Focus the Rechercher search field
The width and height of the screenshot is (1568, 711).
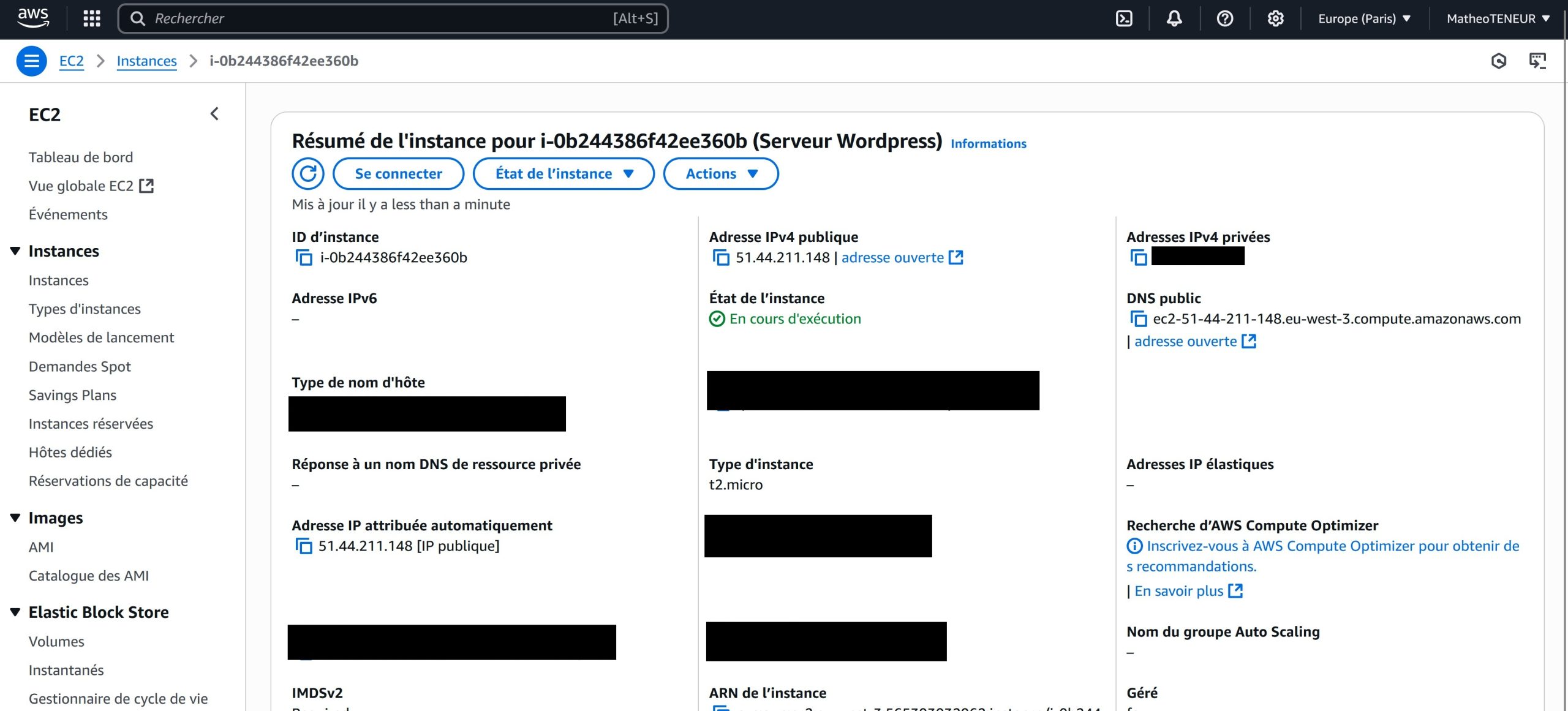(393, 18)
